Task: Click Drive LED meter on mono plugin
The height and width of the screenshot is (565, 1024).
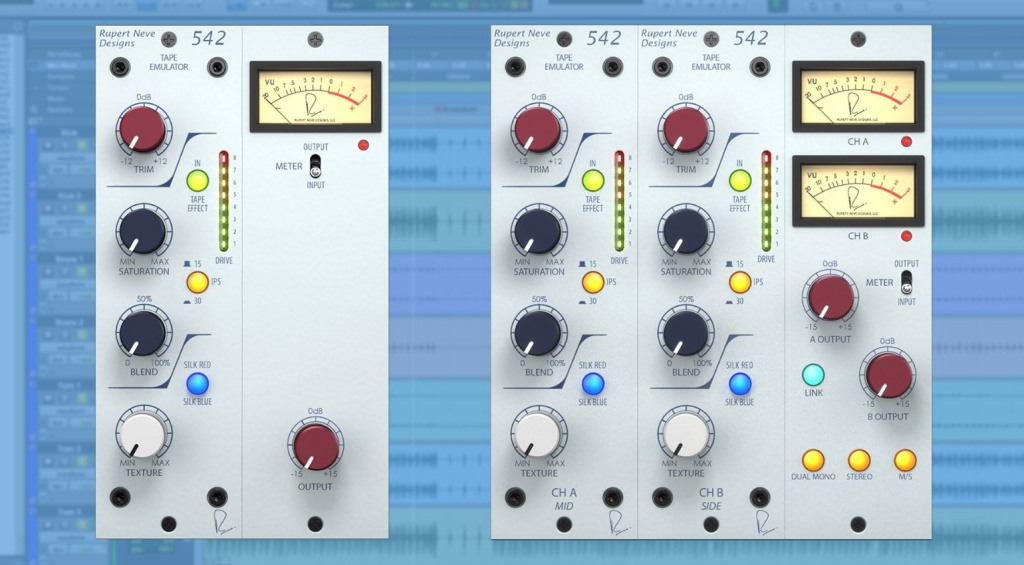Action: coord(223,201)
